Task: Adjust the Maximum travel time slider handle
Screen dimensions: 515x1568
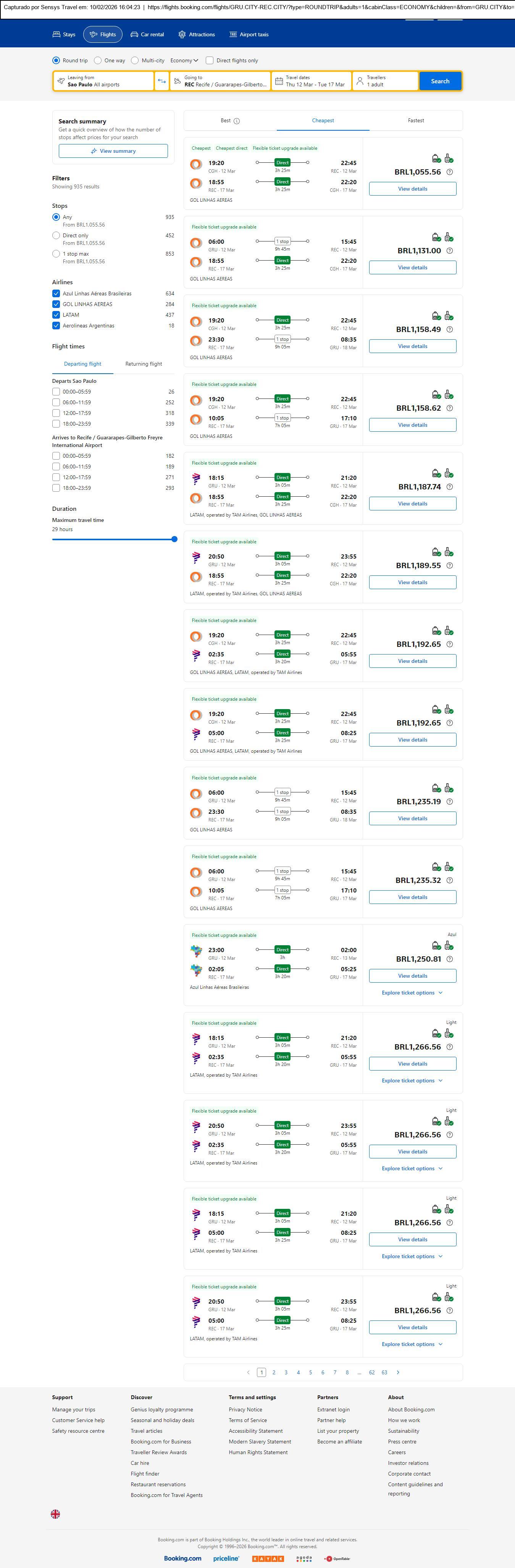Action: pos(174,539)
